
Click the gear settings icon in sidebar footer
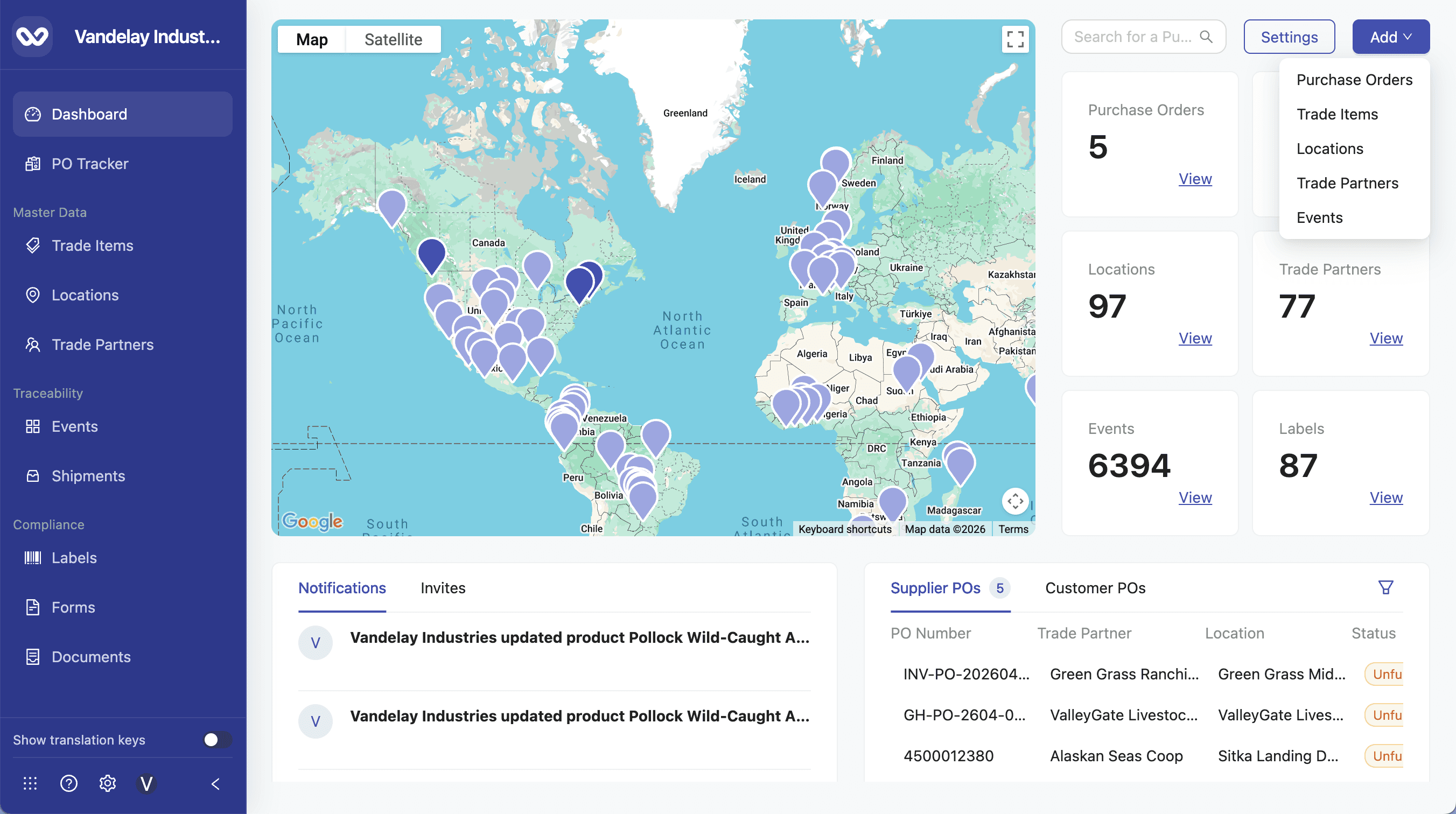click(x=107, y=783)
